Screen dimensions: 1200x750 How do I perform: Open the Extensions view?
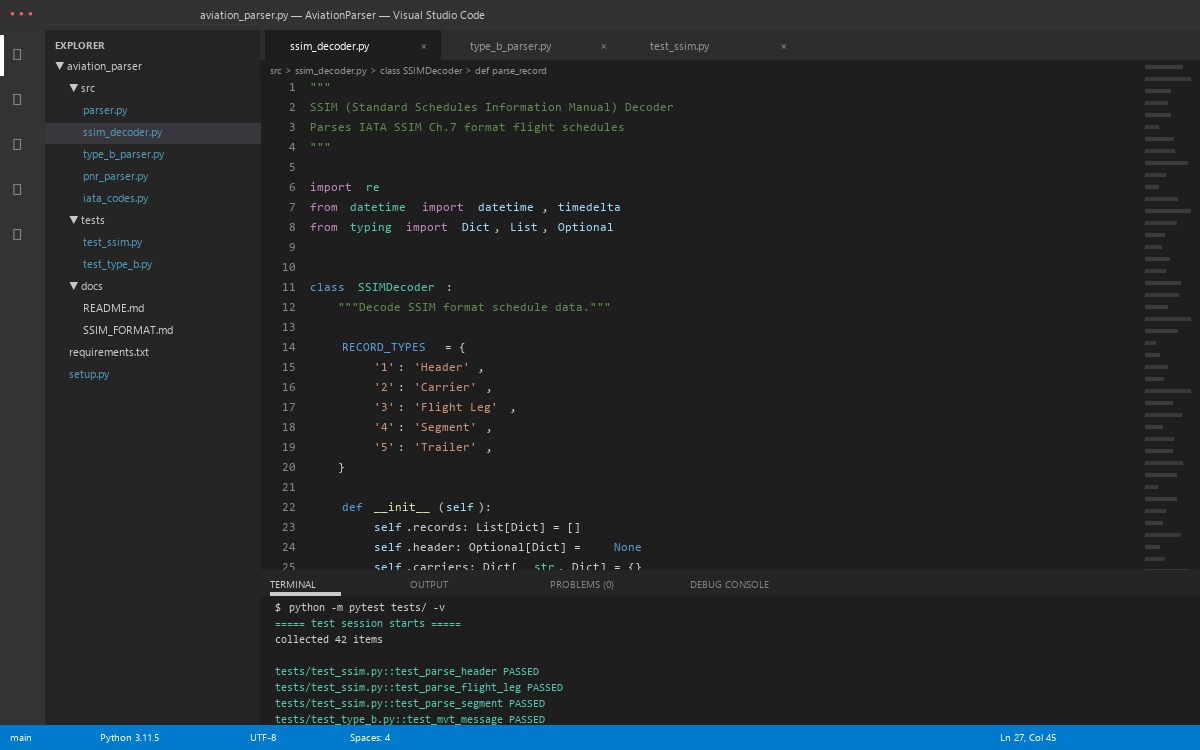click(16, 234)
